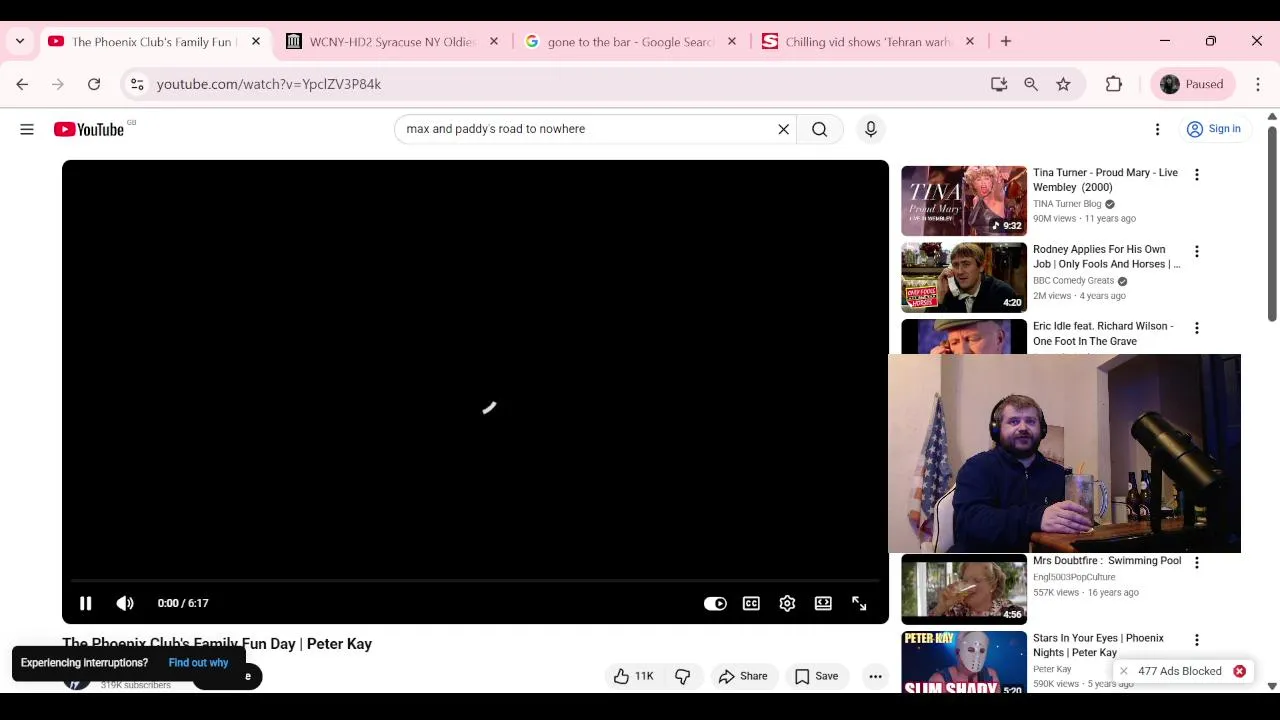Reload the page
Screen dimensions: 1280x720
click(x=94, y=84)
